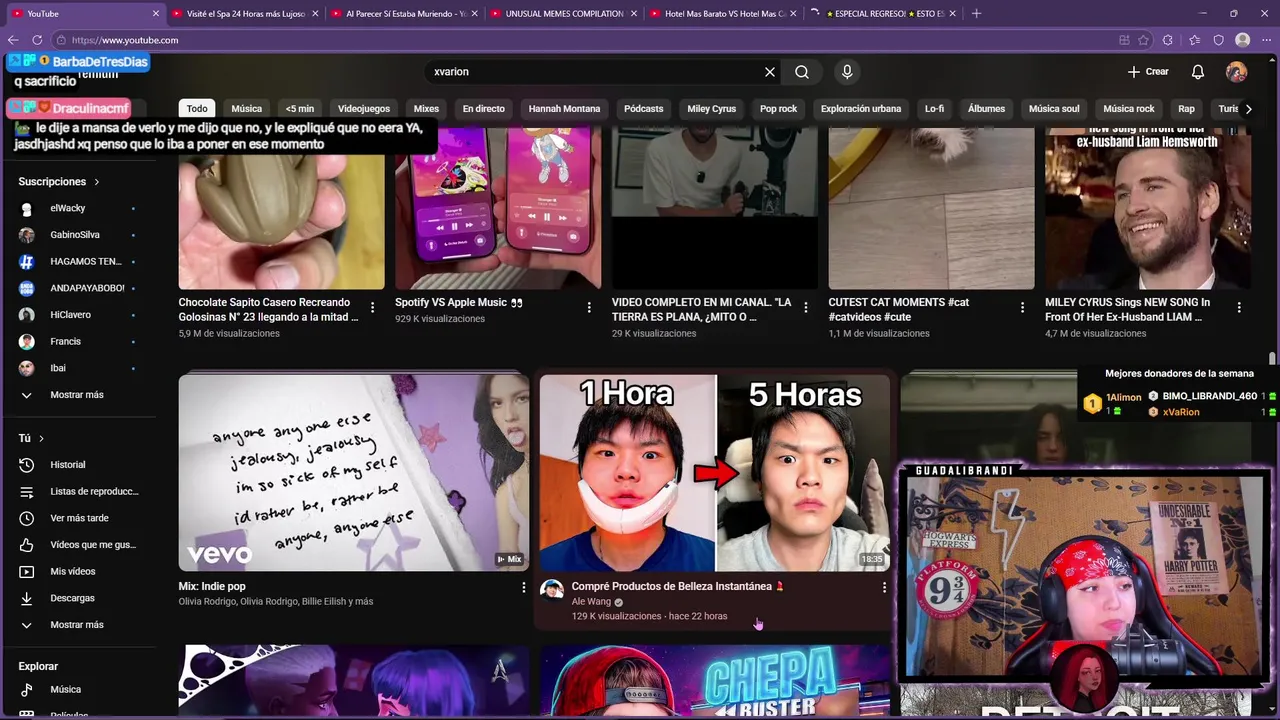The height and width of the screenshot is (720, 1280).
Task: Open options for La Tierra es Plana video
Action: coord(806,308)
